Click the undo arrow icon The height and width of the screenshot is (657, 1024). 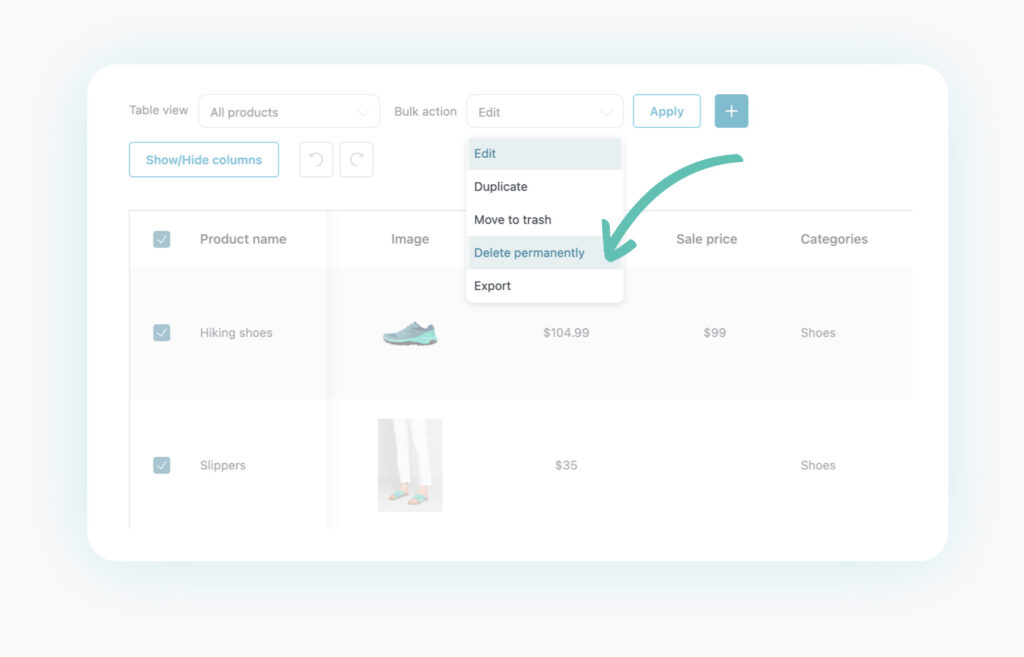pos(316,159)
